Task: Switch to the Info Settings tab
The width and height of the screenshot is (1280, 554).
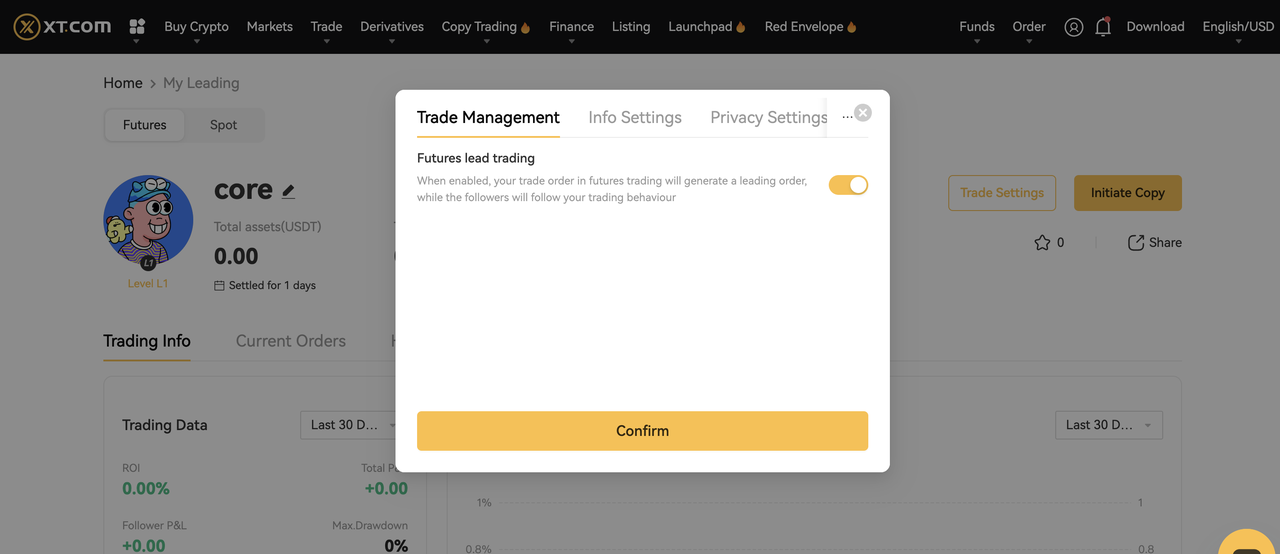Action: pos(635,117)
